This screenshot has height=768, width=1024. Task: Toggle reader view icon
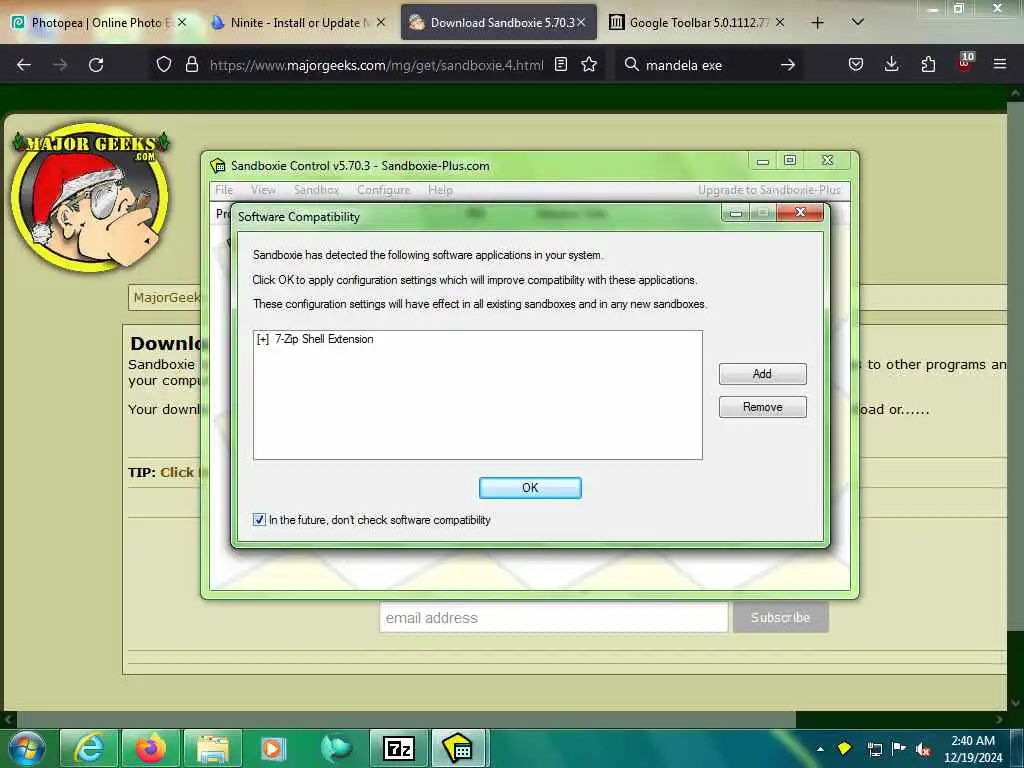click(561, 65)
